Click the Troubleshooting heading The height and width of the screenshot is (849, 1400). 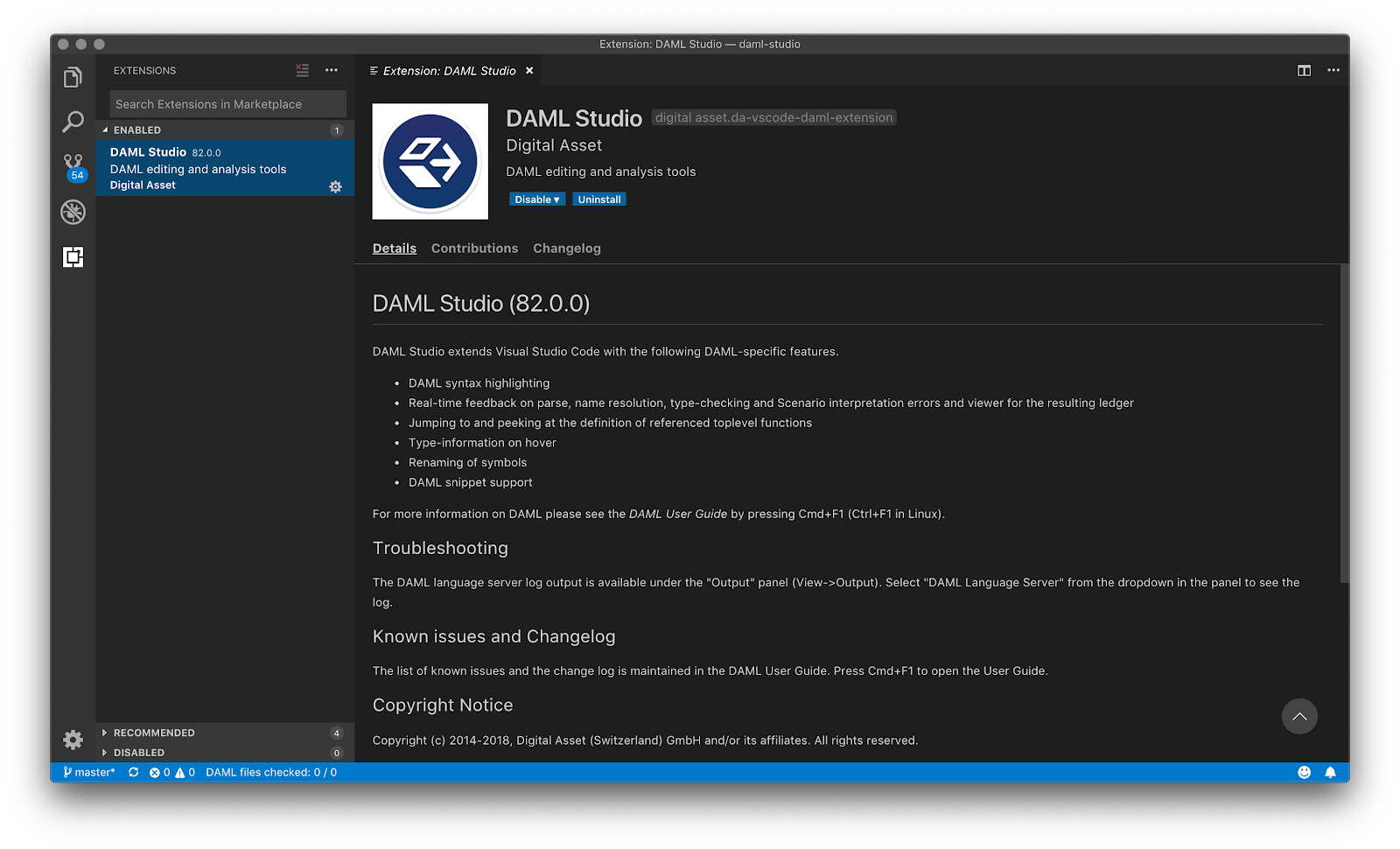point(440,548)
